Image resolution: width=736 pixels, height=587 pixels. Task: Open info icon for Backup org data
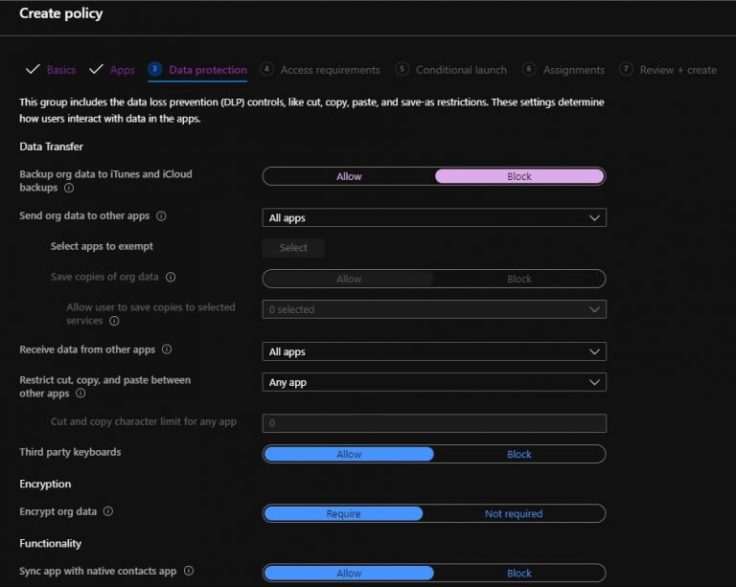(x=69, y=188)
